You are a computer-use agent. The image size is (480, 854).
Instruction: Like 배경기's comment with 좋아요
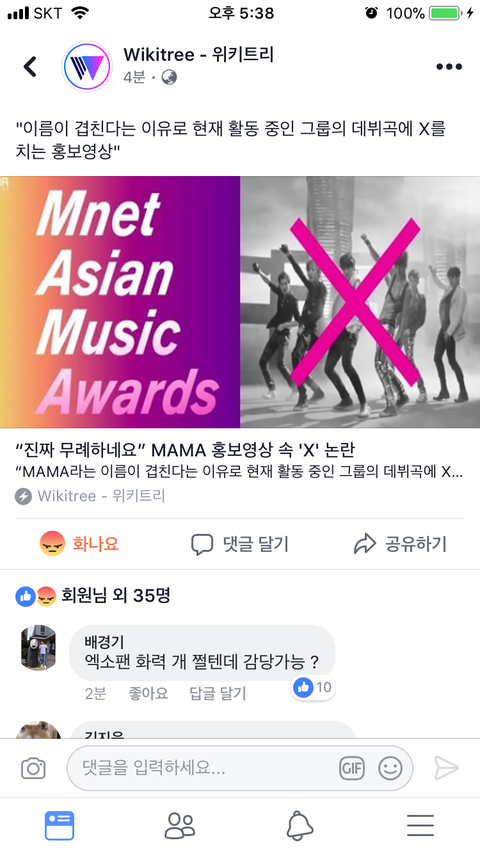pos(148,693)
